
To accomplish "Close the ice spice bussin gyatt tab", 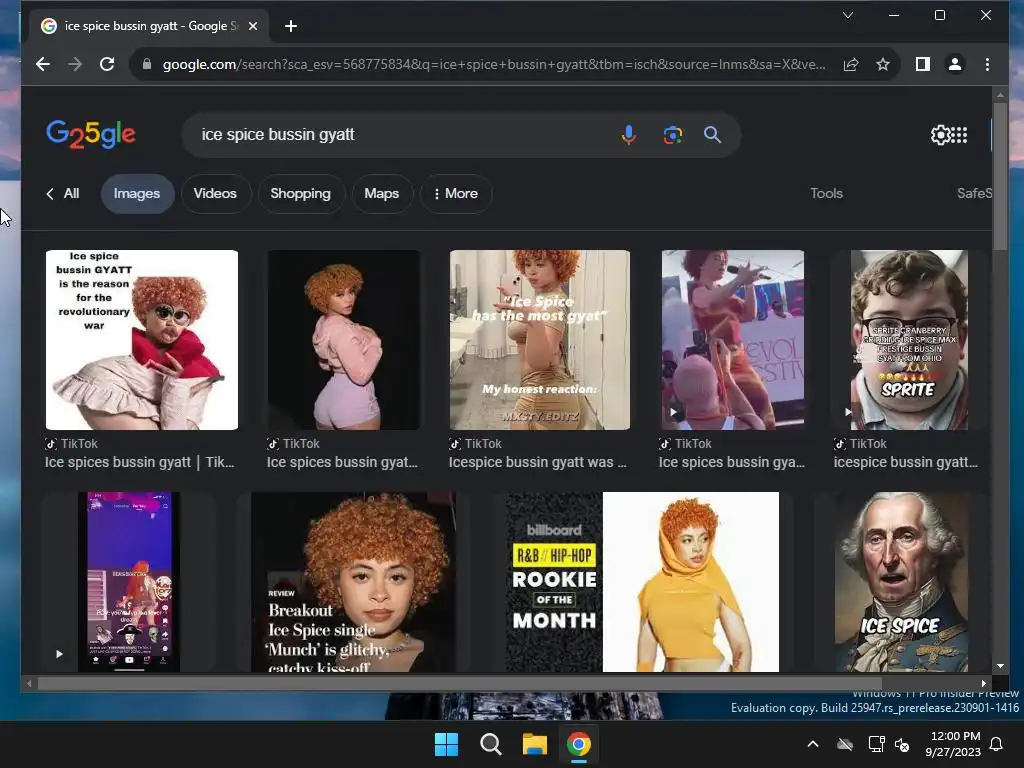I will pos(253,26).
